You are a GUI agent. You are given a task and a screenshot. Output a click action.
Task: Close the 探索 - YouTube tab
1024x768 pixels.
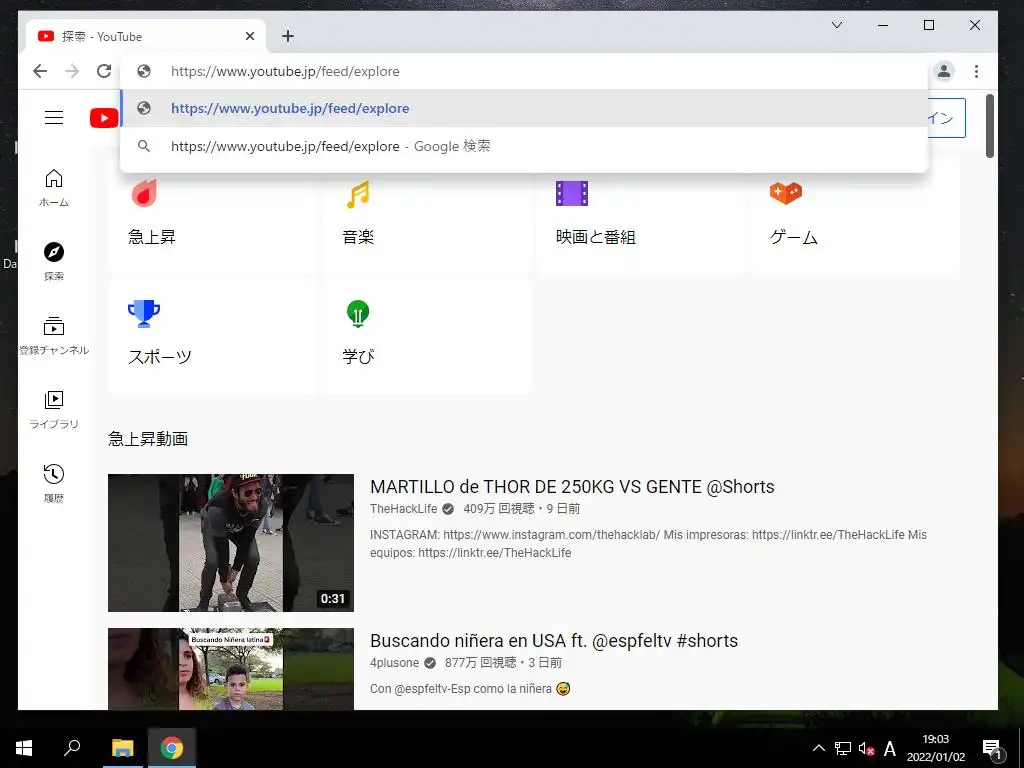tap(249, 37)
